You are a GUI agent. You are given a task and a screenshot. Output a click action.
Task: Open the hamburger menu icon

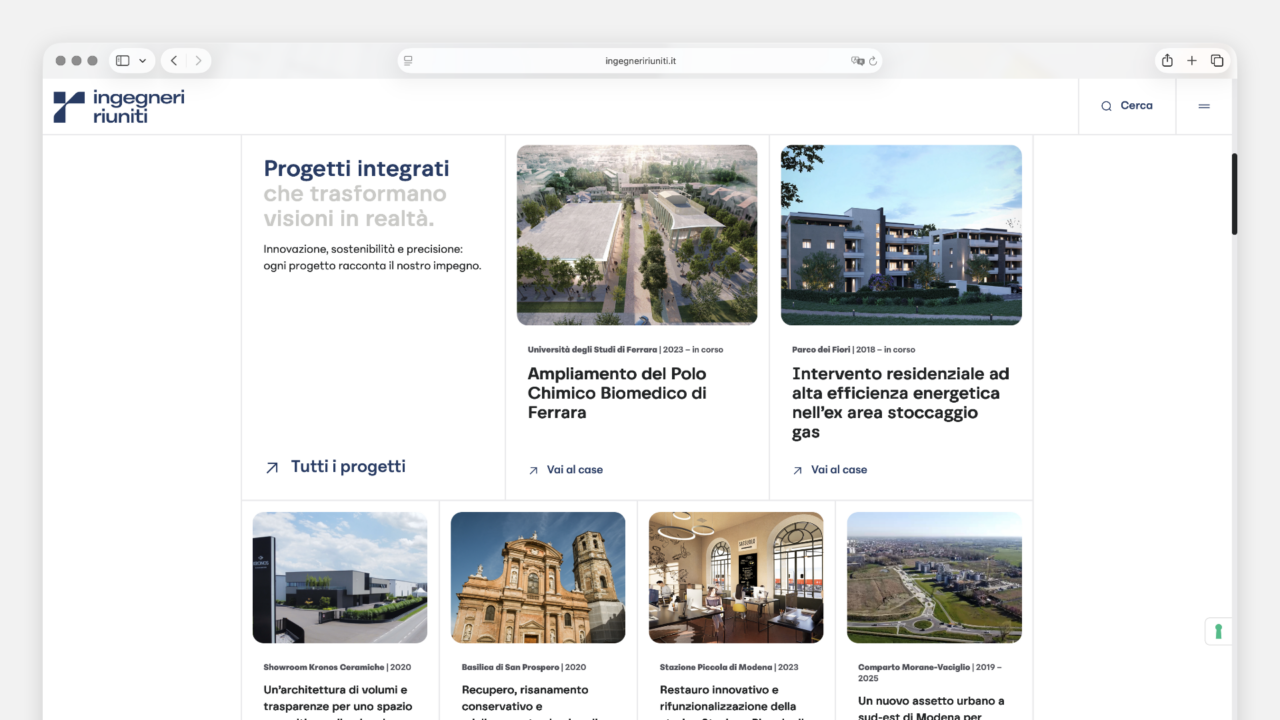pos(1204,106)
